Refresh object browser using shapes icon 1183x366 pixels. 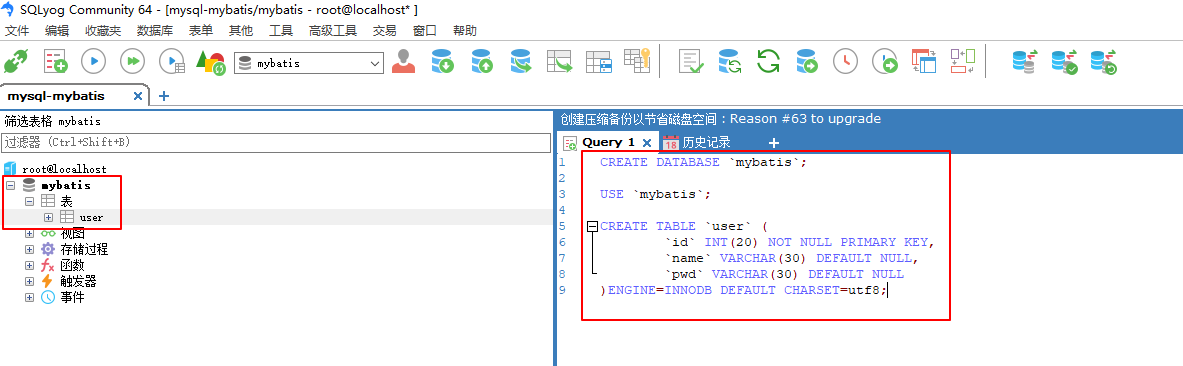(x=211, y=63)
